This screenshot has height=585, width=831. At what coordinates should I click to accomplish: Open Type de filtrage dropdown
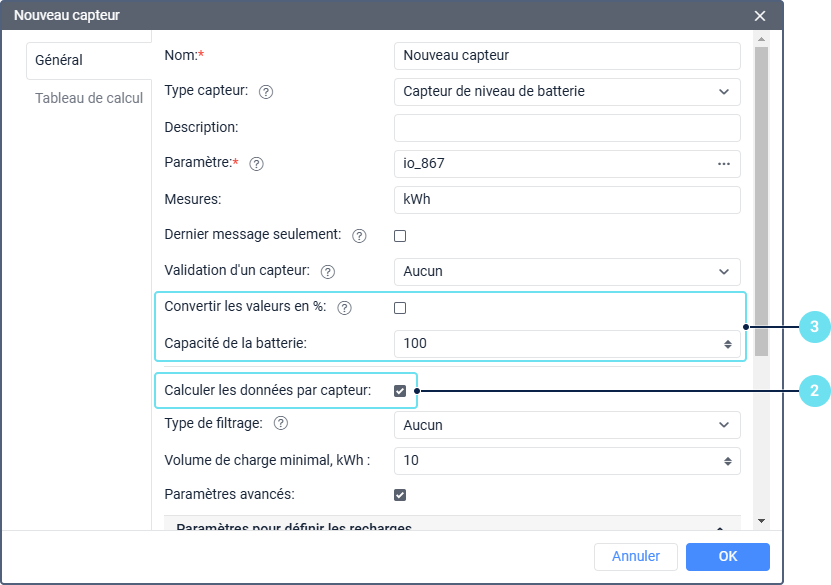(567, 425)
